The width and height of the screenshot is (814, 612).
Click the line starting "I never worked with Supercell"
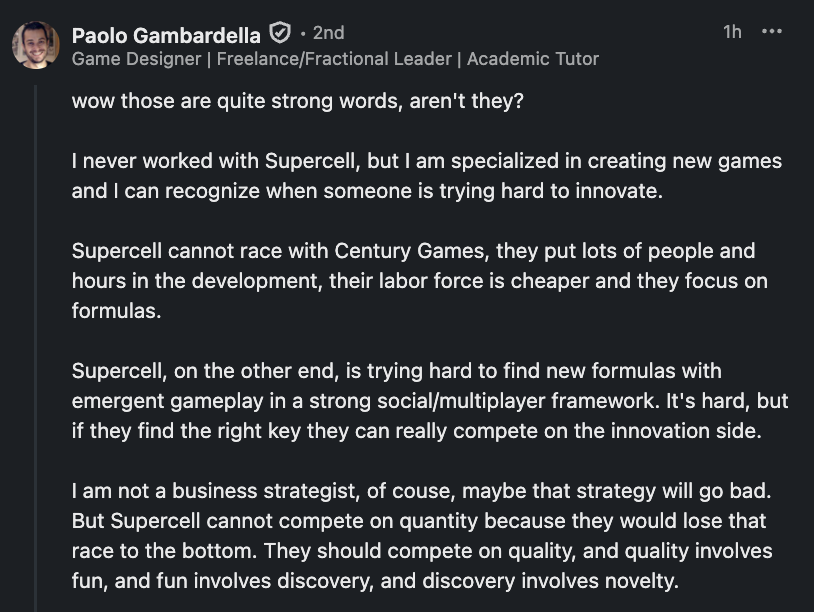click(426, 161)
